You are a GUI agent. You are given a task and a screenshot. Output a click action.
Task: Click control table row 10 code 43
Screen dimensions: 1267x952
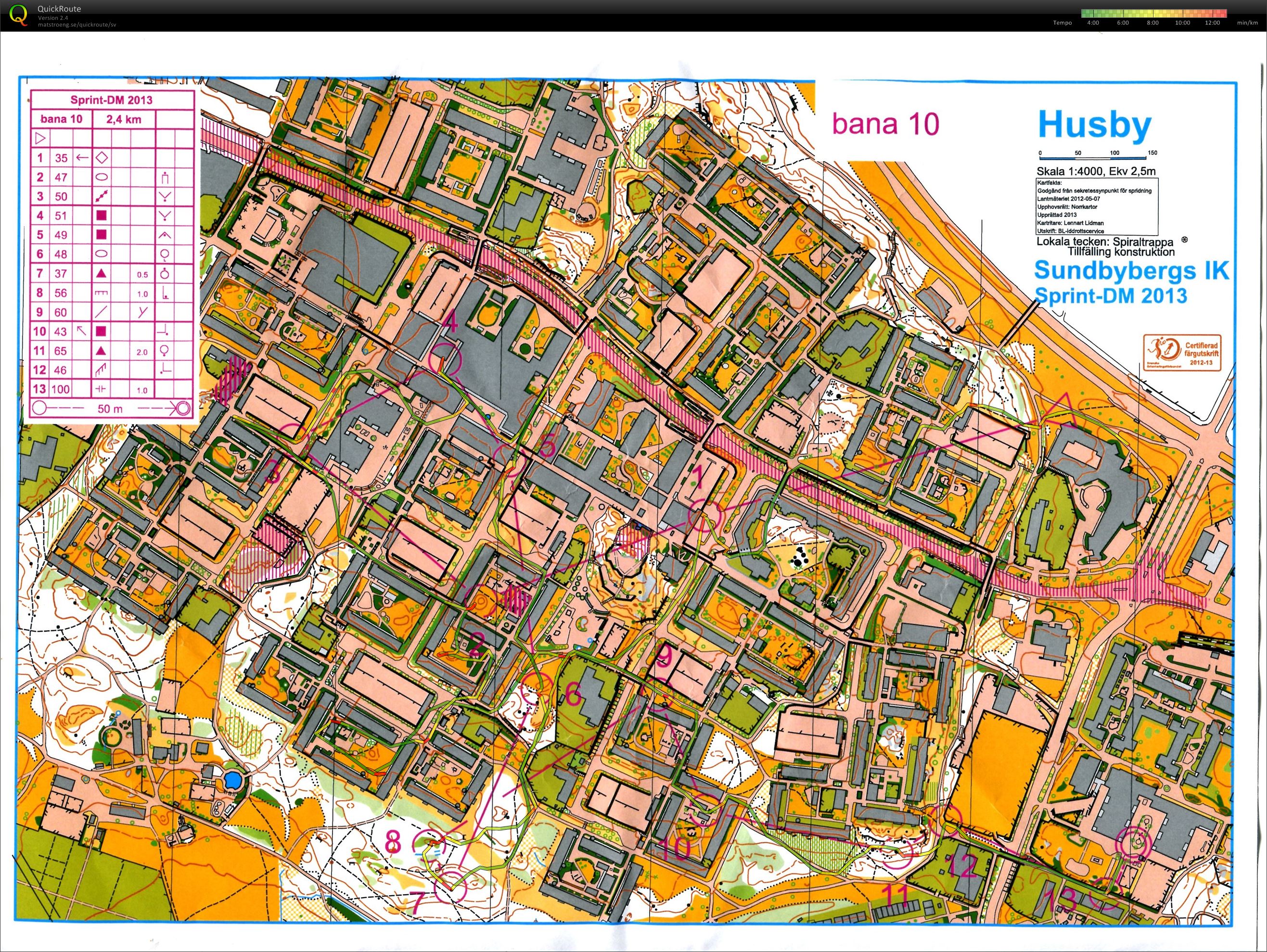click(x=61, y=331)
